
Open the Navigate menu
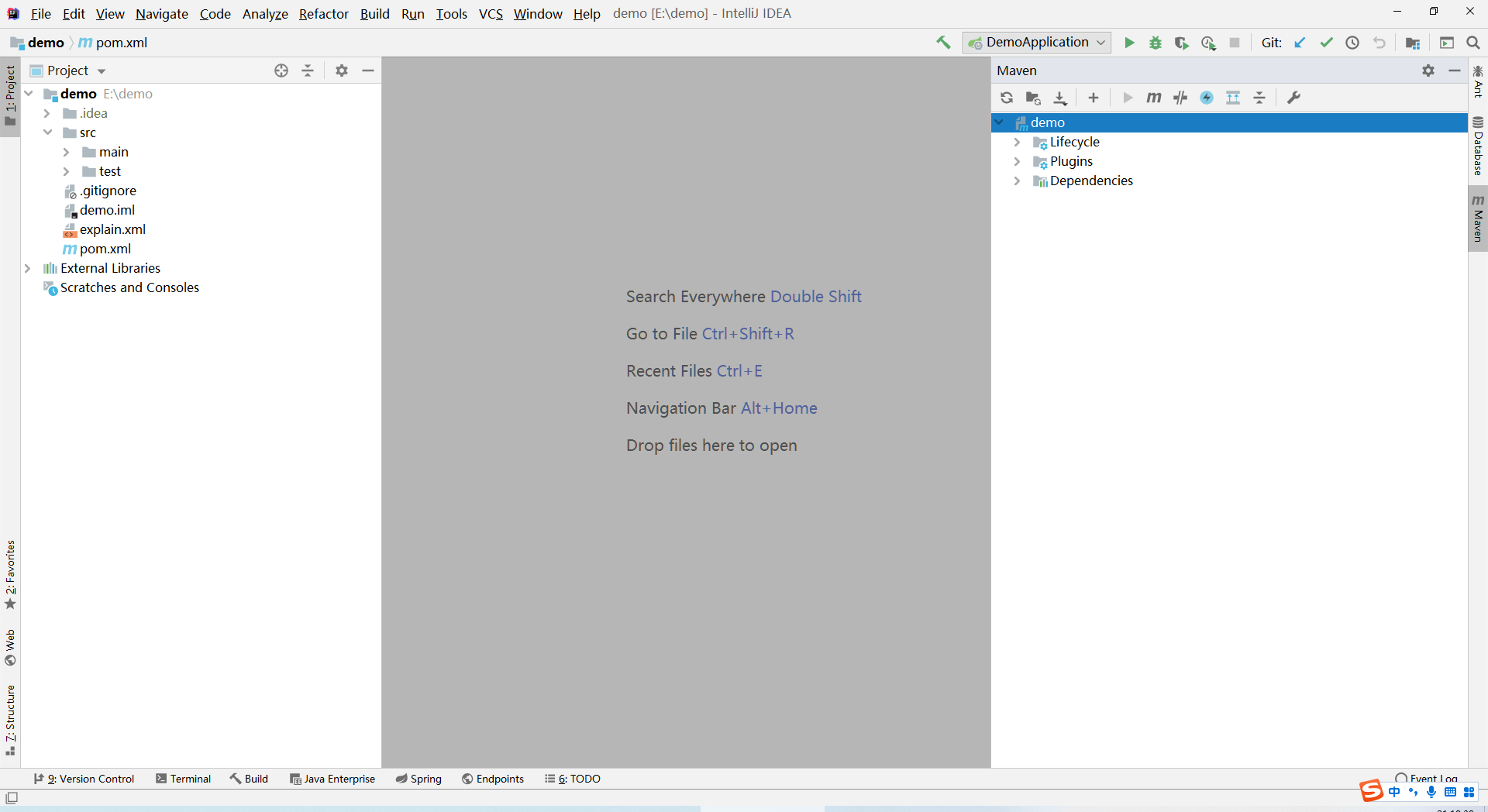pyautogui.click(x=161, y=13)
